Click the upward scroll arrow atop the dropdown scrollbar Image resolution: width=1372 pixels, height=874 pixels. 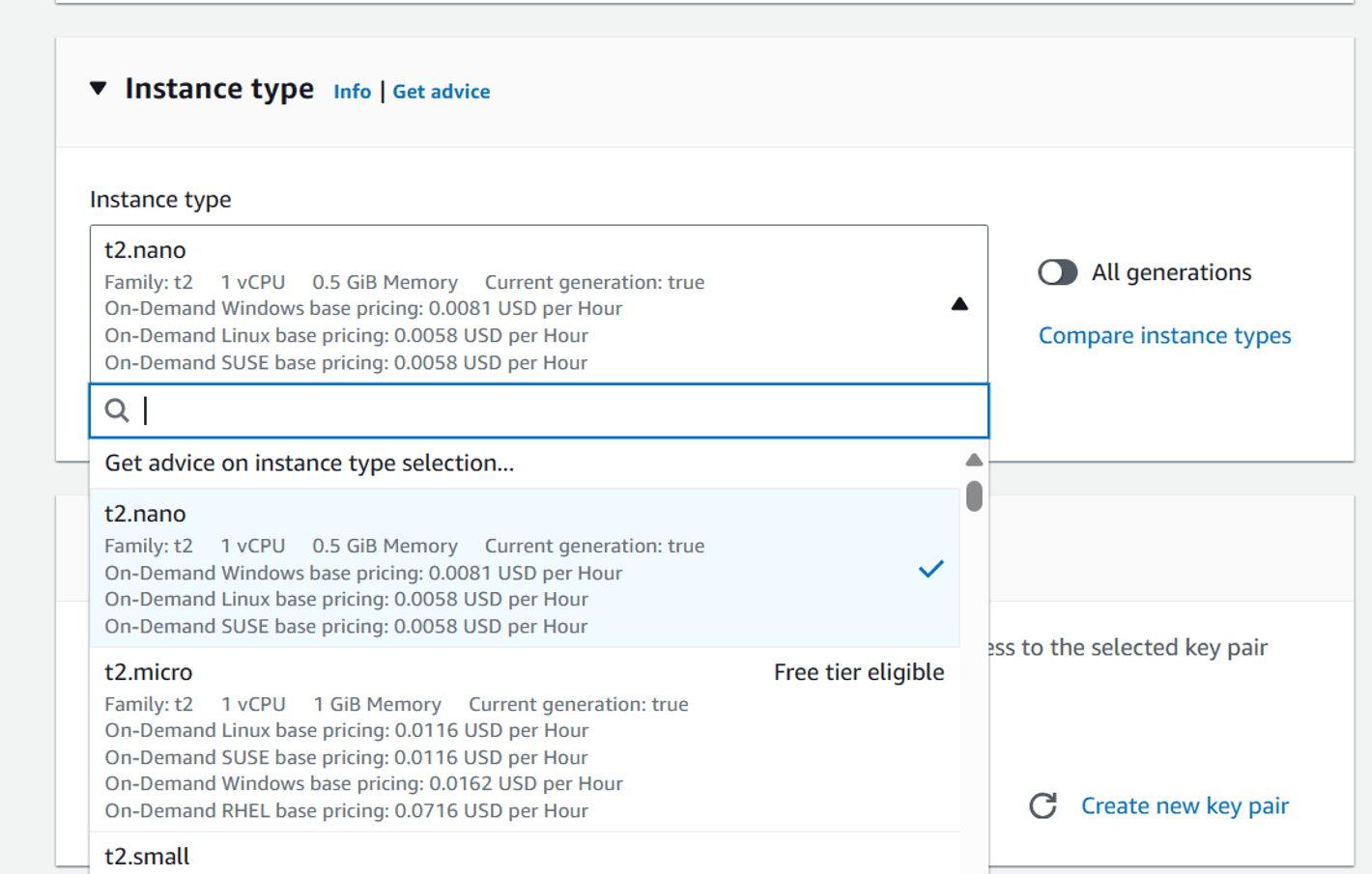point(975,459)
